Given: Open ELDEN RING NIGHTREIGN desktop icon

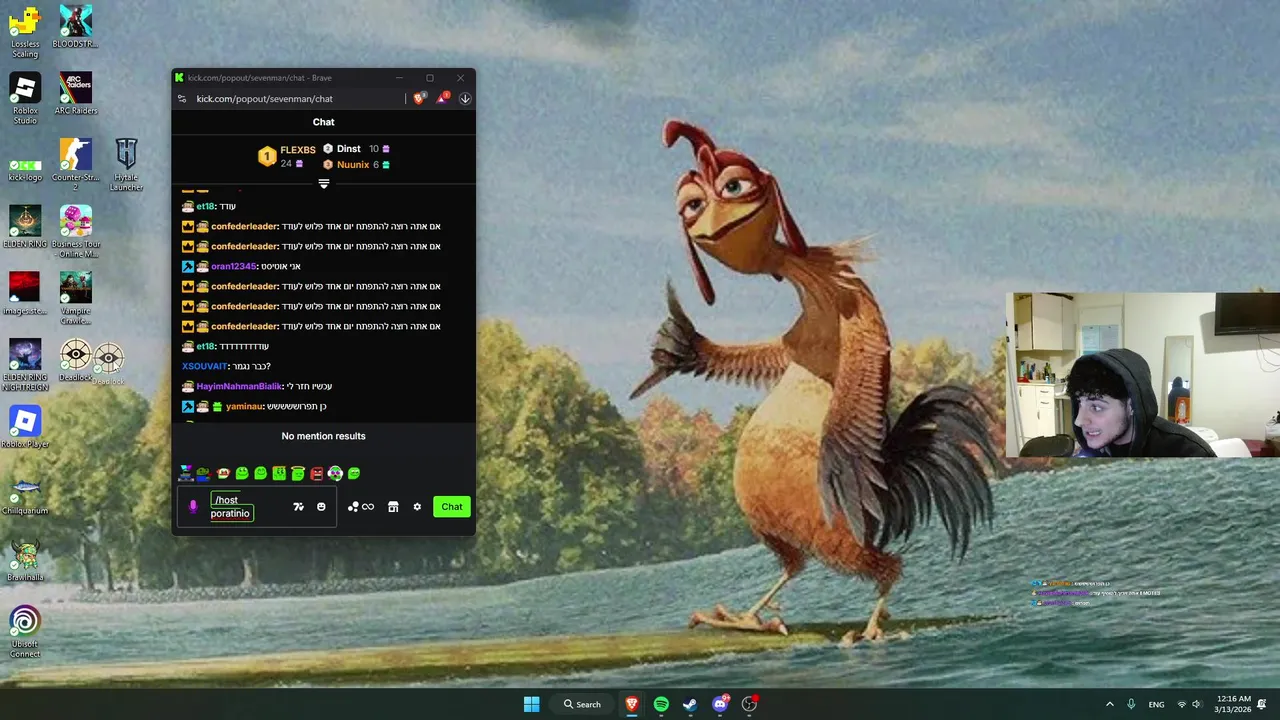Looking at the screenshot, I should [25, 365].
